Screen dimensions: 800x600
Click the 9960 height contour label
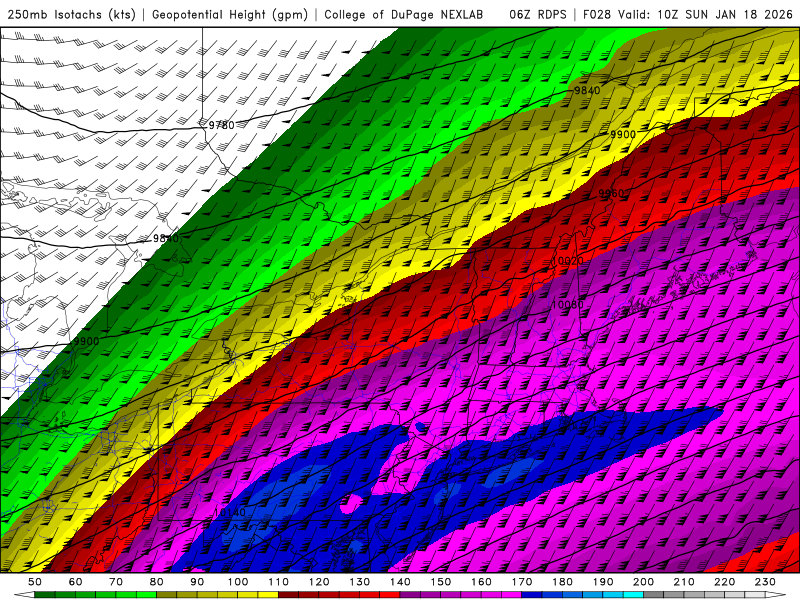(x=611, y=193)
